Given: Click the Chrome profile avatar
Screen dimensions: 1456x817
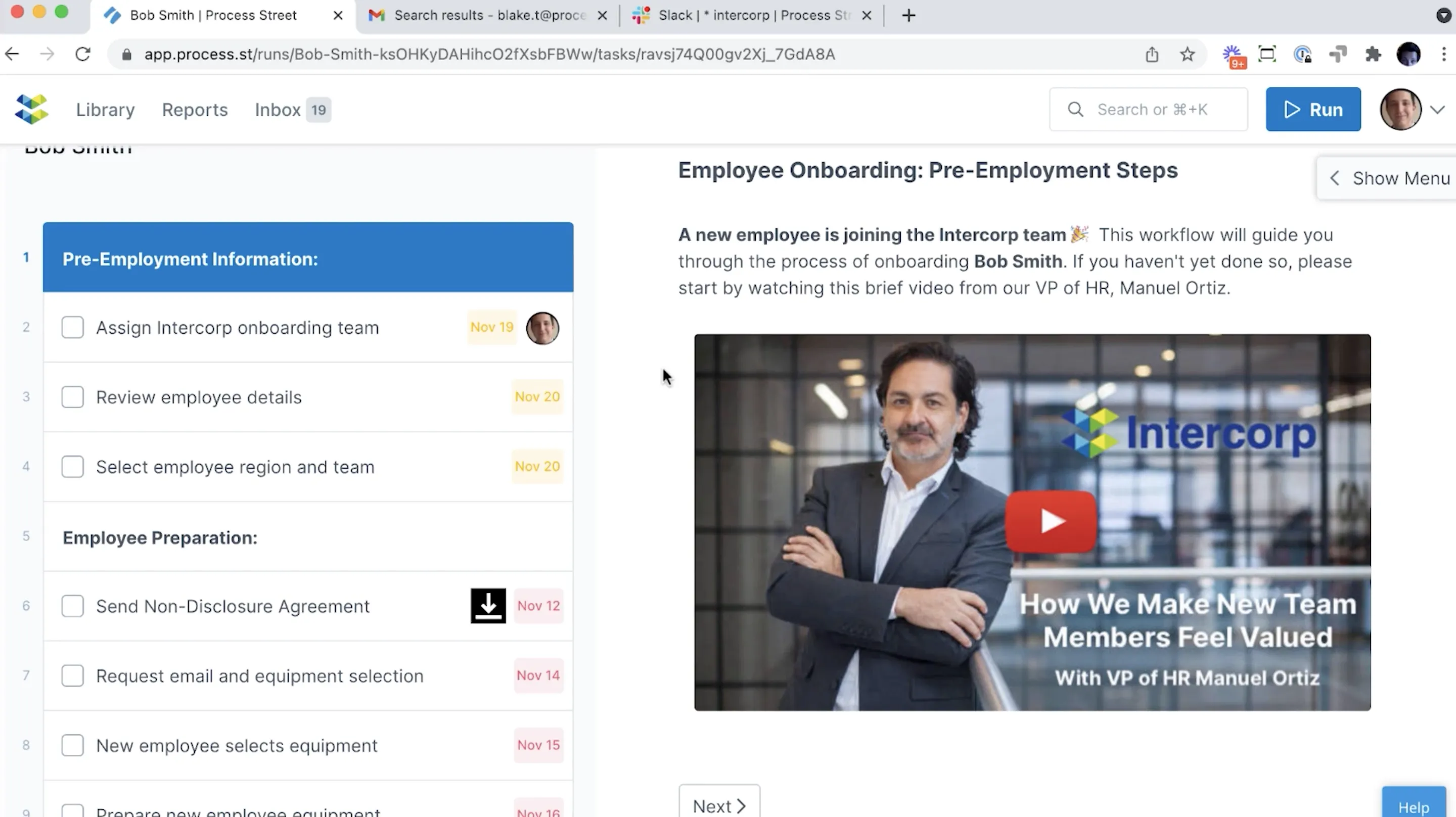Looking at the screenshot, I should tap(1408, 54).
